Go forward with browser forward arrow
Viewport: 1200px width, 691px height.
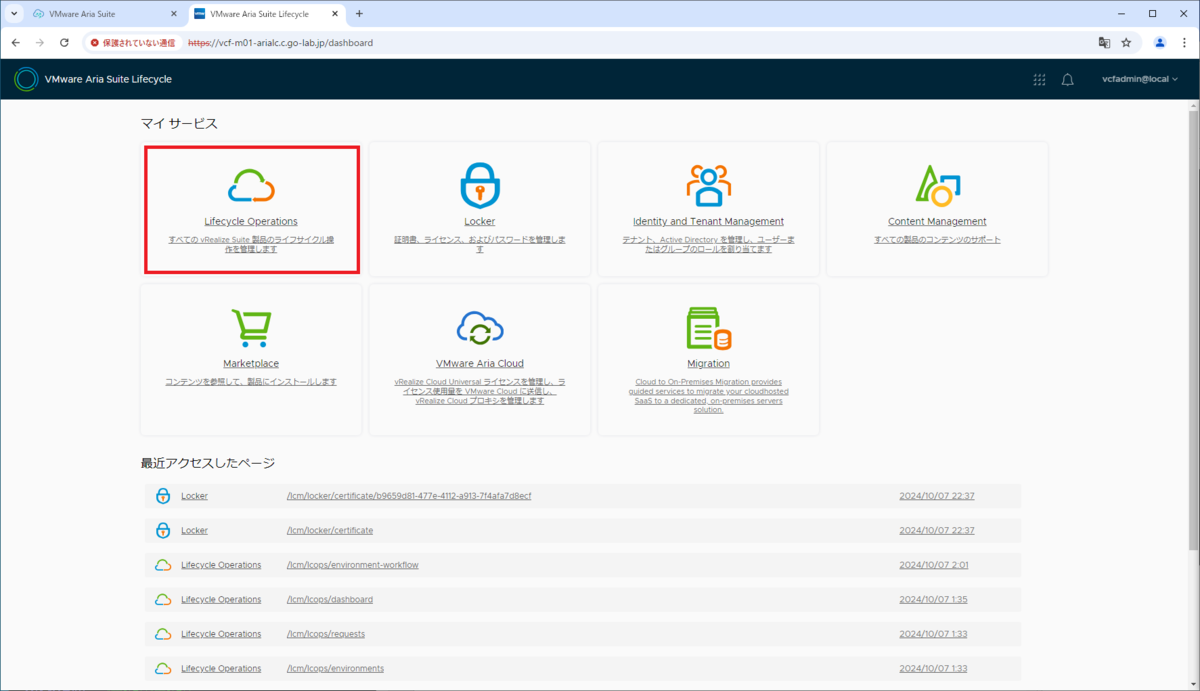tap(40, 43)
